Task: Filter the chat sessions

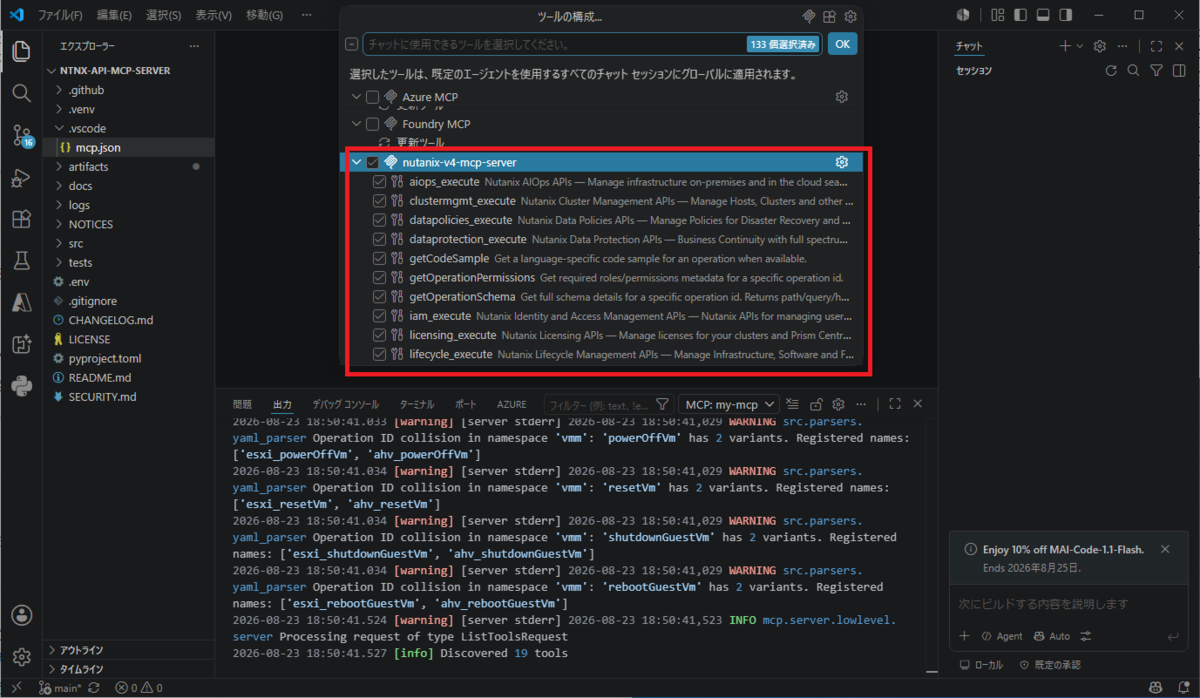Action: tap(1156, 71)
